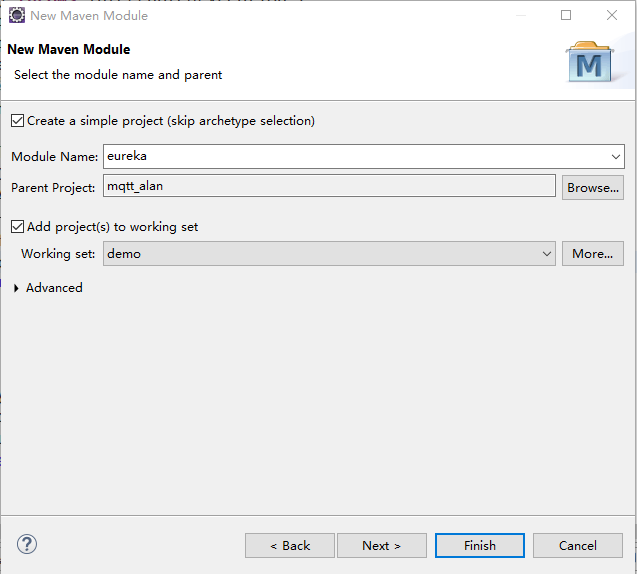This screenshot has height=574, width=637.
Task: Open the Module Name dropdown arrow
Action: coord(615,156)
